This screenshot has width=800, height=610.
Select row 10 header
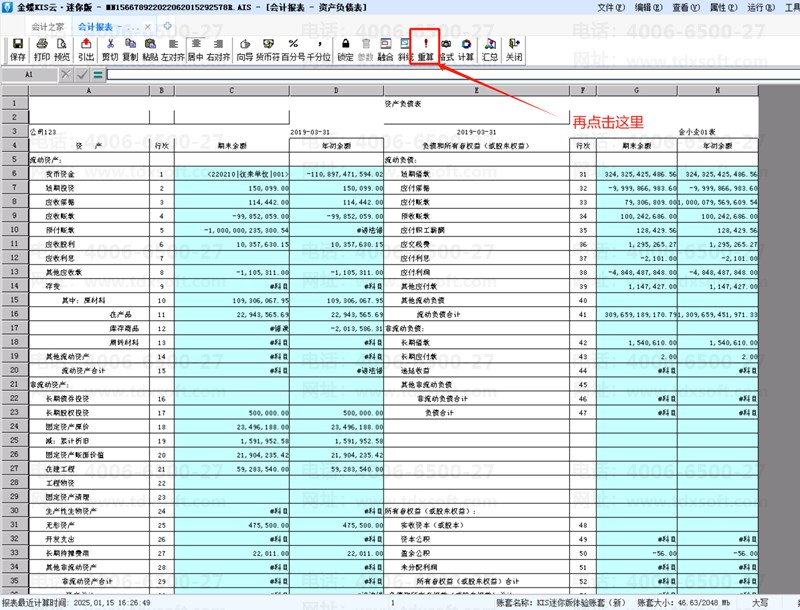pos(15,230)
